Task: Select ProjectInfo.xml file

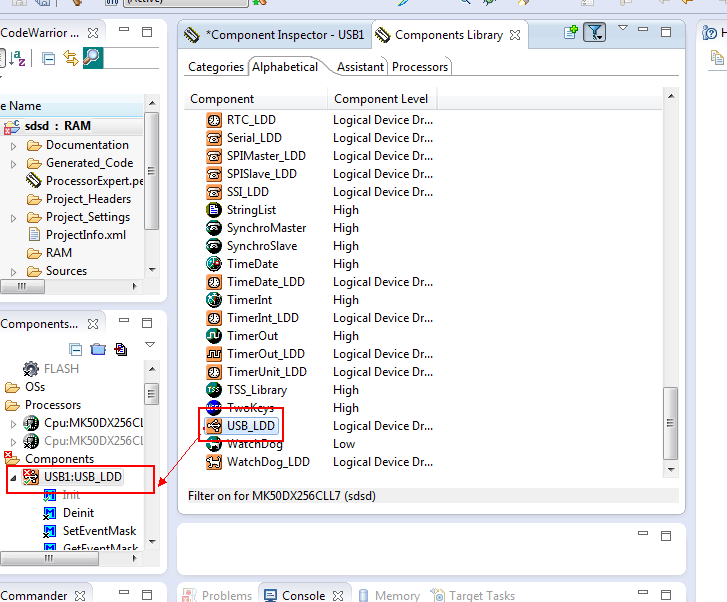Action: 77,235
